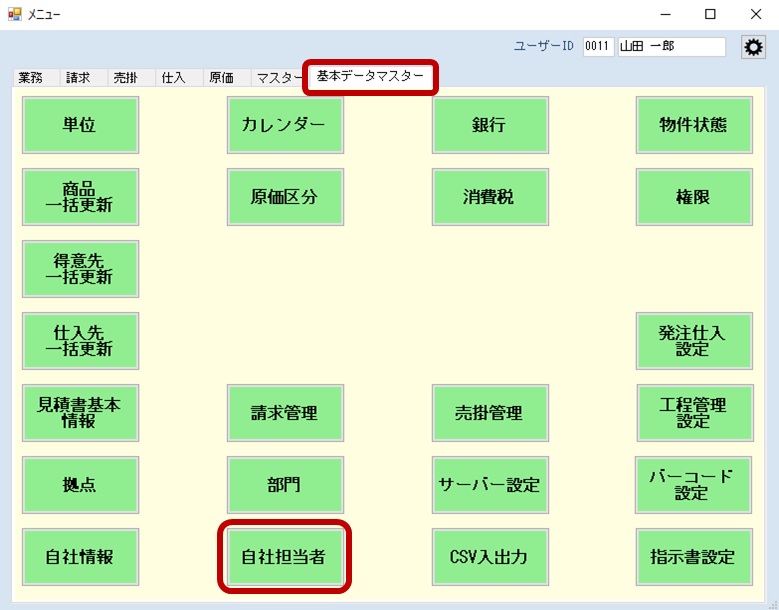
Task: Open the 自社担当者 master
Action: tap(284, 557)
